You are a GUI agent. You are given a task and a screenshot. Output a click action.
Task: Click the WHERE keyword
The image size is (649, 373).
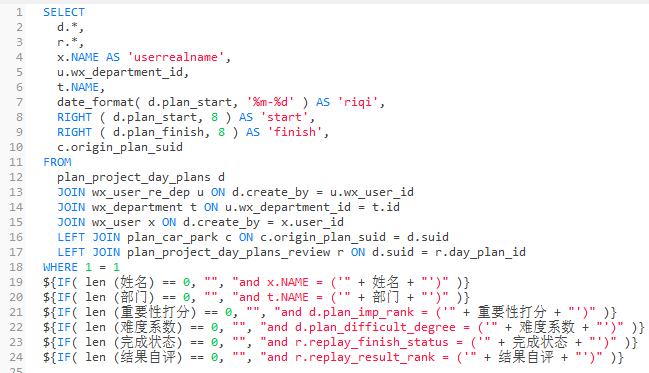pyautogui.click(x=60, y=267)
